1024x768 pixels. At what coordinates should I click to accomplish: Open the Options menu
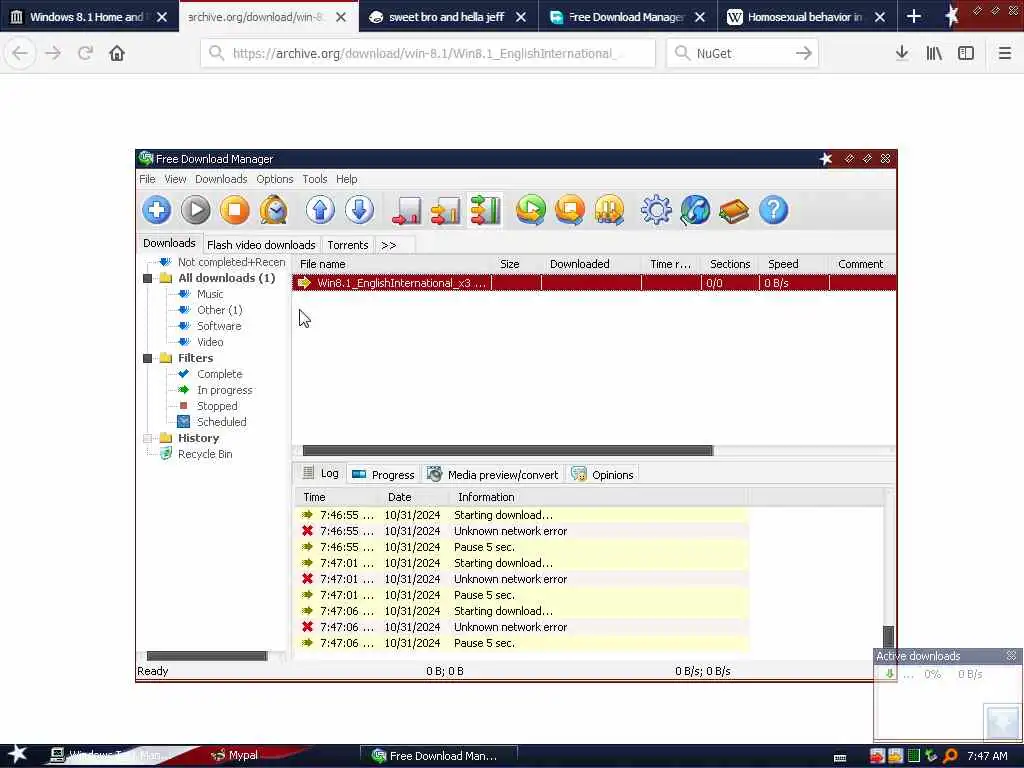275,179
